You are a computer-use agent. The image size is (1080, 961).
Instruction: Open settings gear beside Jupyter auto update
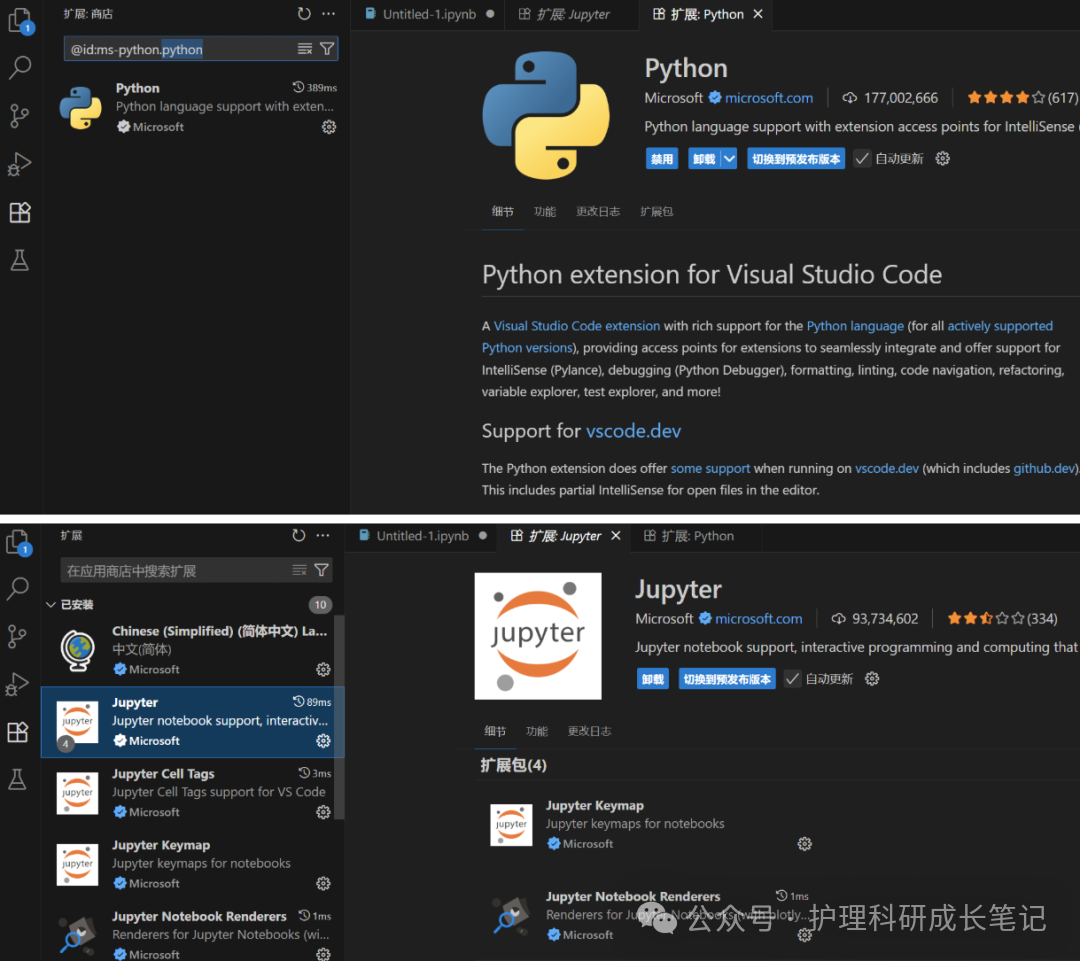pyautogui.click(x=872, y=679)
